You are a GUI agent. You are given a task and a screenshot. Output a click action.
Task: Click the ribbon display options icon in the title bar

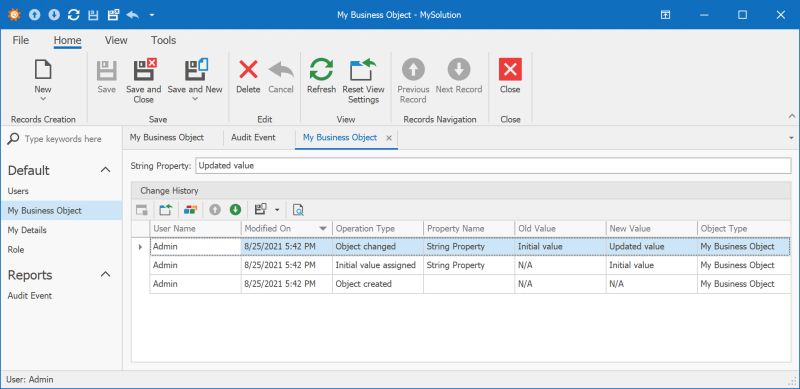[x=665, y=15]
